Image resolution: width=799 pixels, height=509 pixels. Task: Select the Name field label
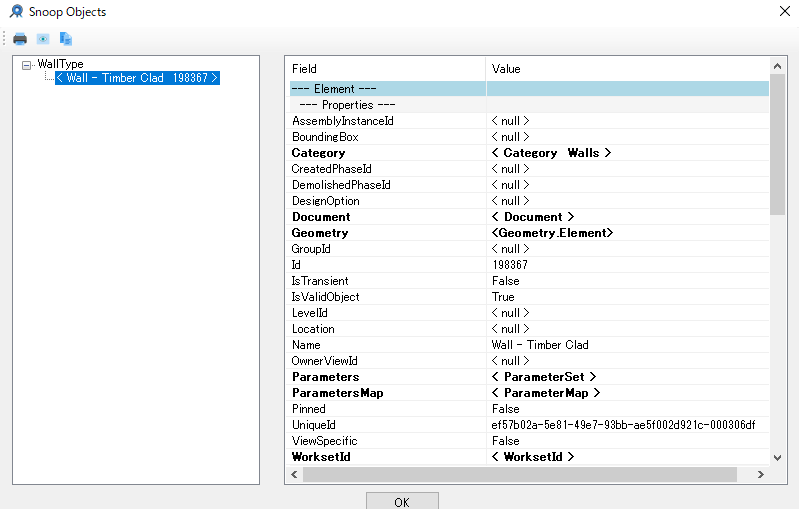306,345
